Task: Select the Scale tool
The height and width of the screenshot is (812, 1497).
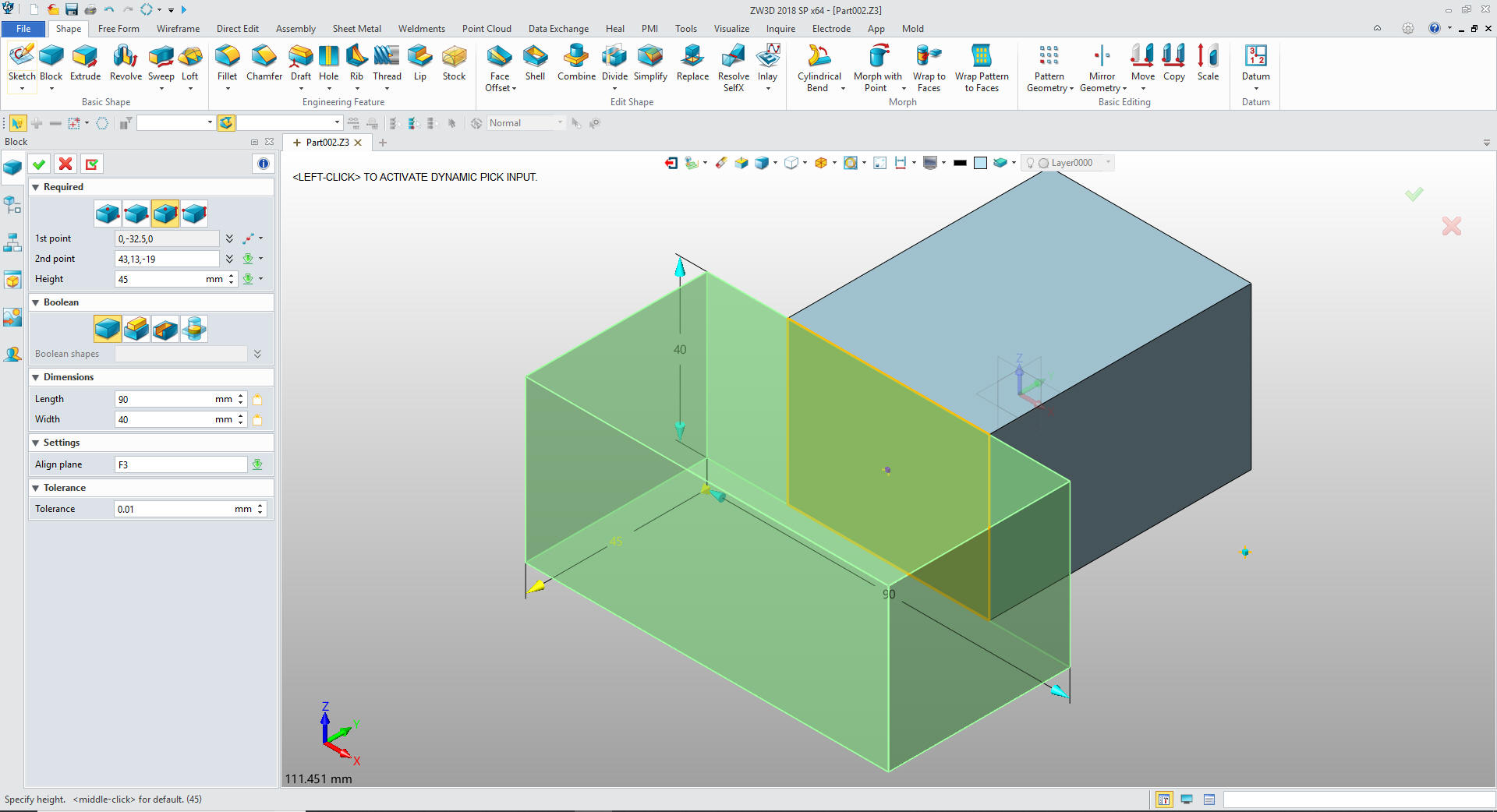Action: (x=1208, y=62)
